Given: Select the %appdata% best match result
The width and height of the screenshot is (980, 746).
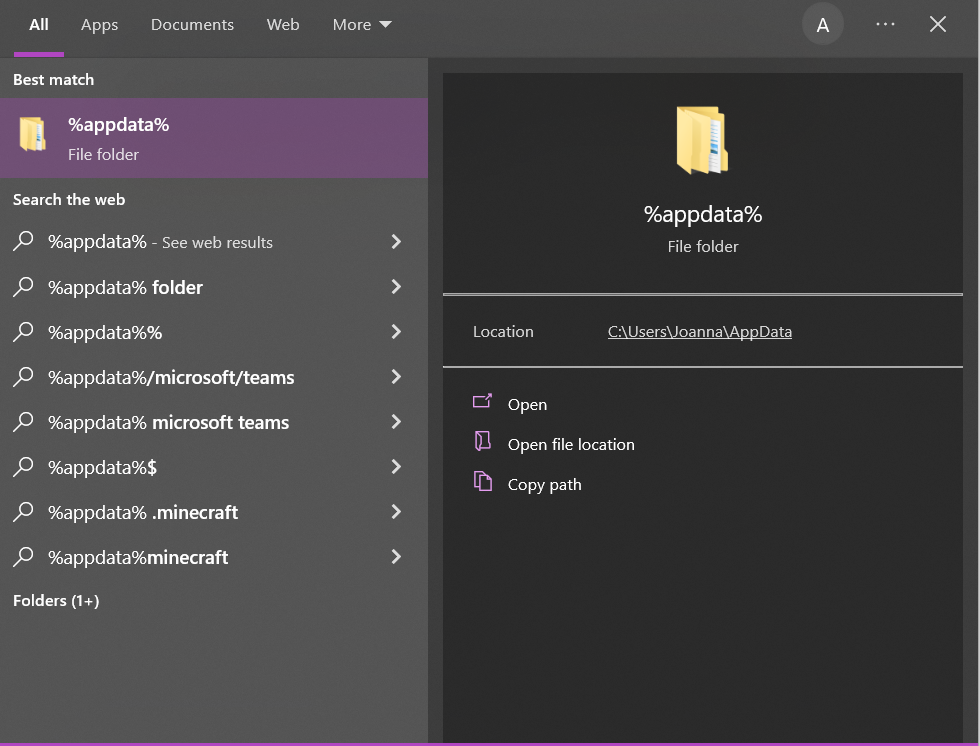Looking at the screenshot, I should 214,138.
